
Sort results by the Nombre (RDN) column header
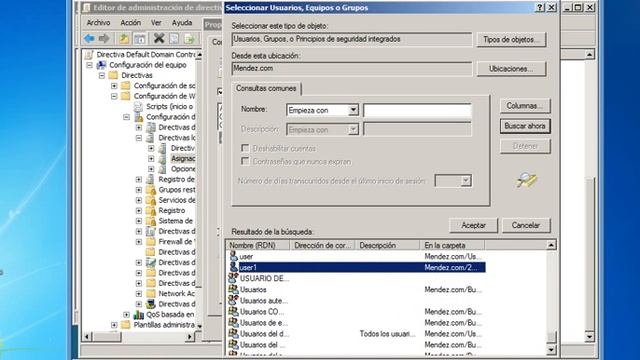258,245
